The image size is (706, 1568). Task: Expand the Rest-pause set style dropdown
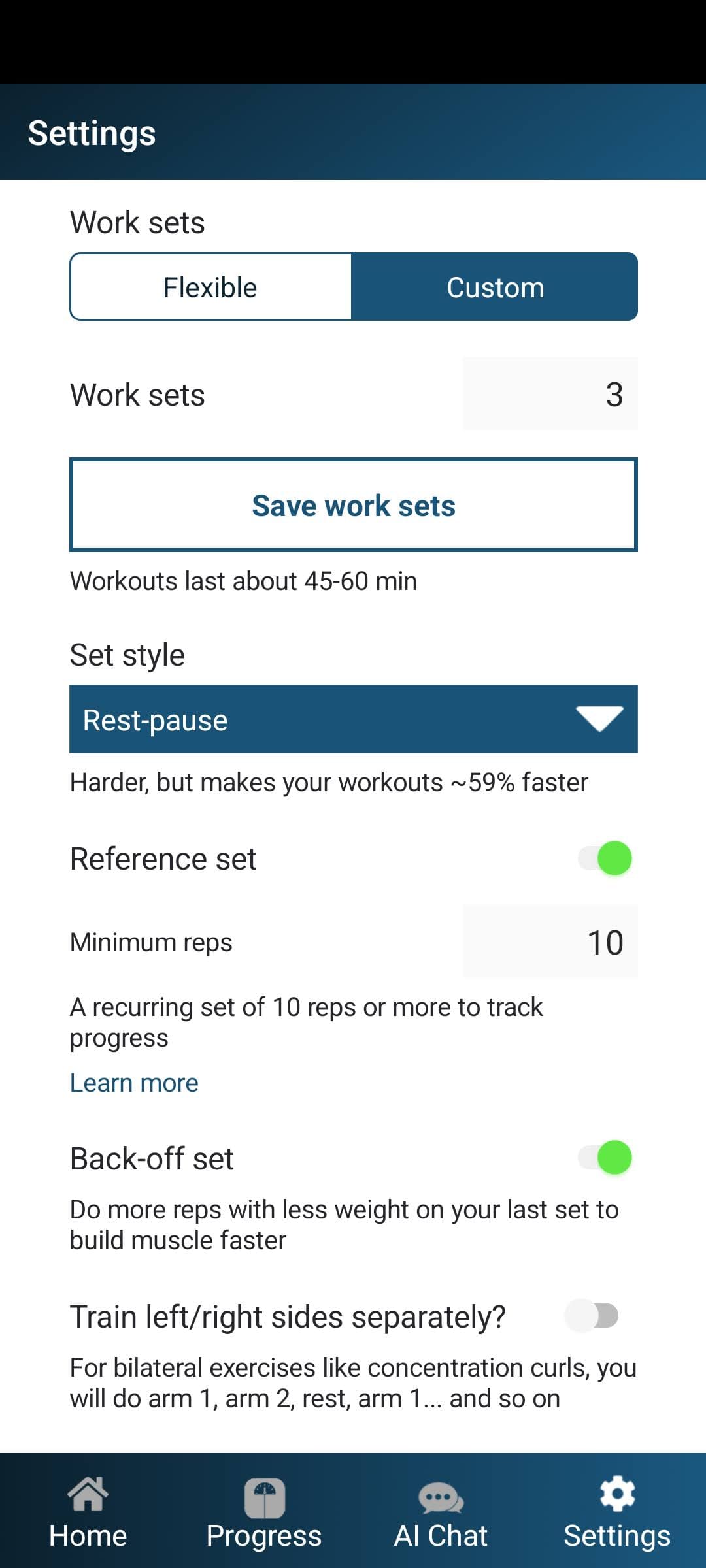(x=354, y=719)
